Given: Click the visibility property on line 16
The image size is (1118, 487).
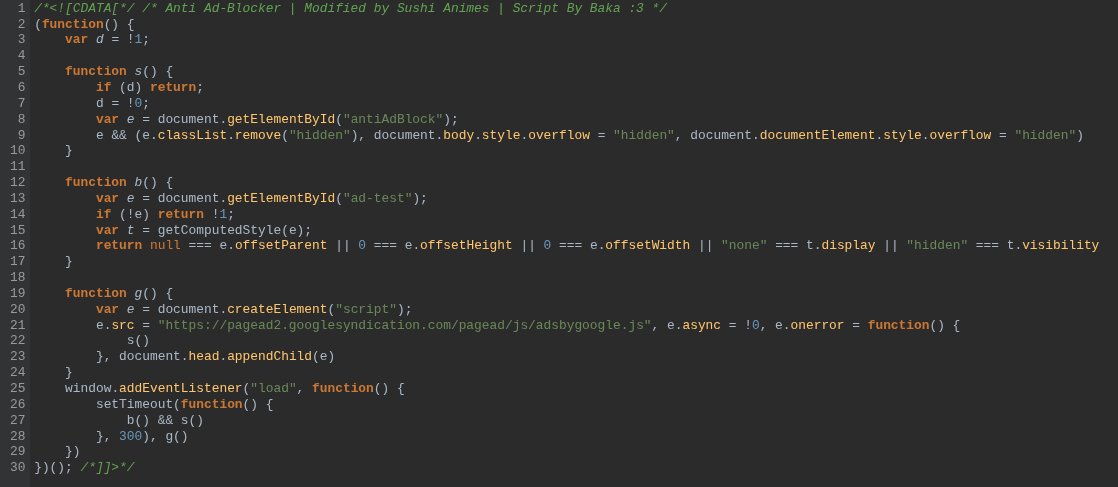Looking at the screenshot, I should click(1060, 245).
